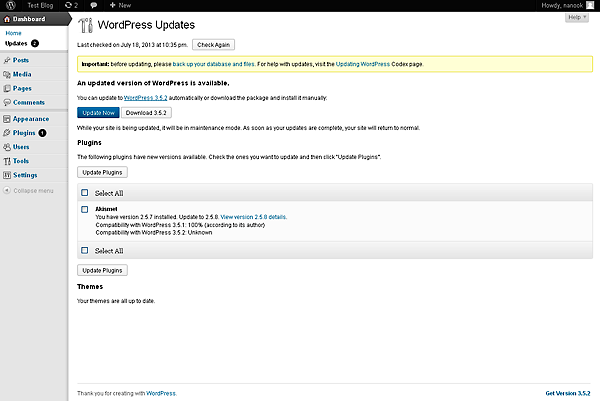Click the blue Update Now button
Image resolution: width=600 pixels, height=401 pixels.
pyautogui.click(x=98, y=113)
